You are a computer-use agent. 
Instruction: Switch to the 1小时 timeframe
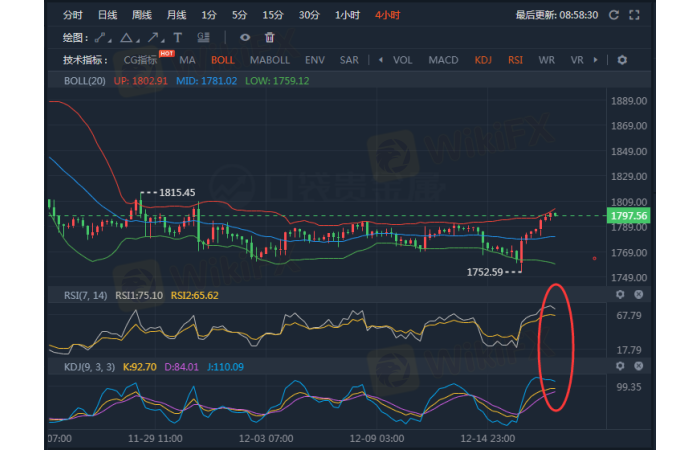[x=347, y=16]
